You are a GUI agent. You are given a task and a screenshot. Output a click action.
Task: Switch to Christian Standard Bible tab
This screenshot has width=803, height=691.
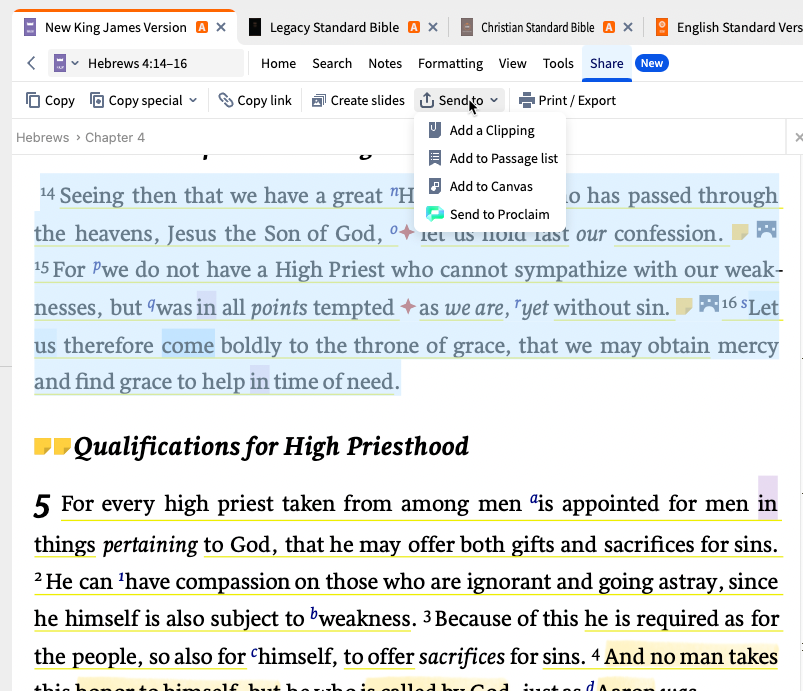click(x=538, y=27)
